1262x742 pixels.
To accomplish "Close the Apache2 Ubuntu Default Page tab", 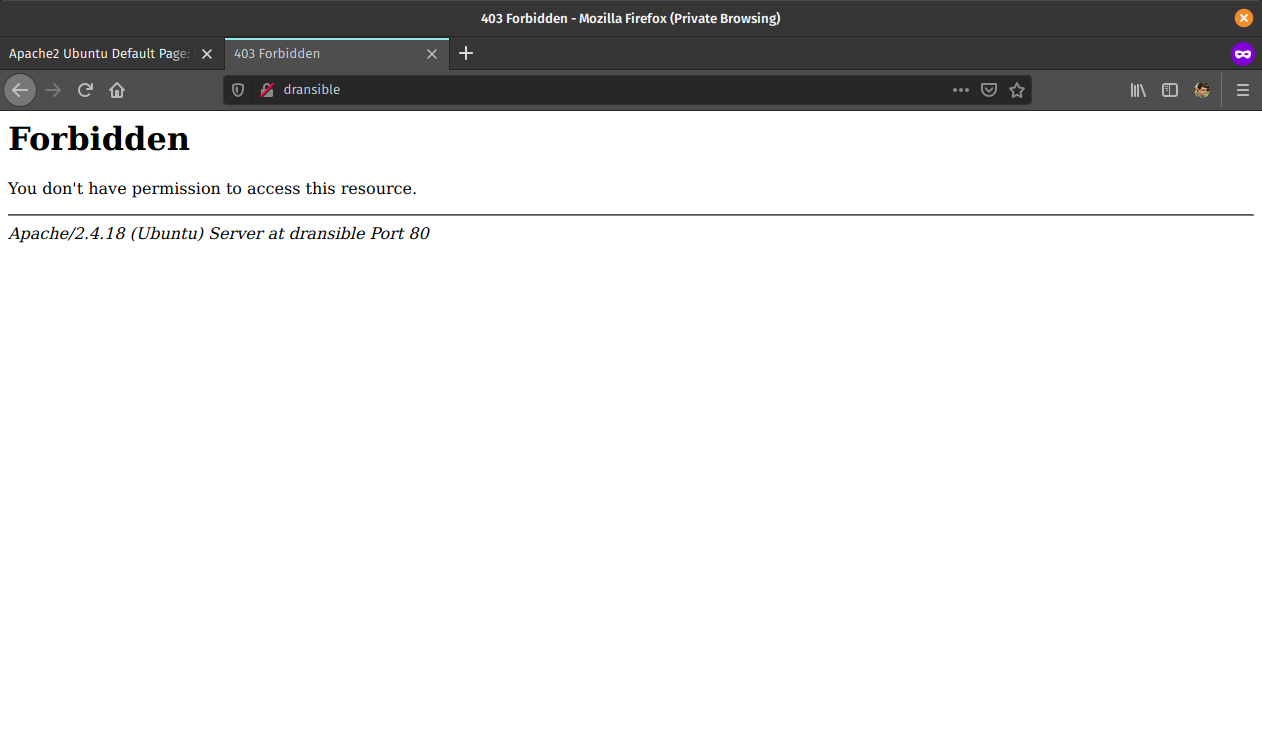I will [207, 54].
